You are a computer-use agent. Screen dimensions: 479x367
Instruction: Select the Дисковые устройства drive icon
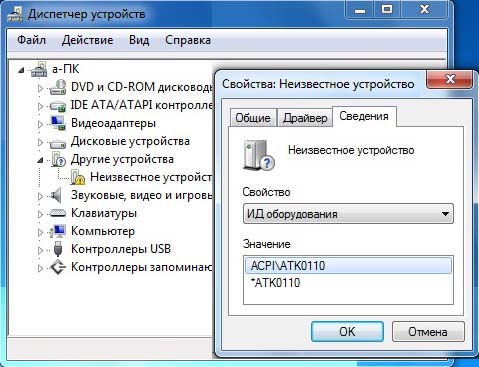pyautogui.click(x=57, y=142)
